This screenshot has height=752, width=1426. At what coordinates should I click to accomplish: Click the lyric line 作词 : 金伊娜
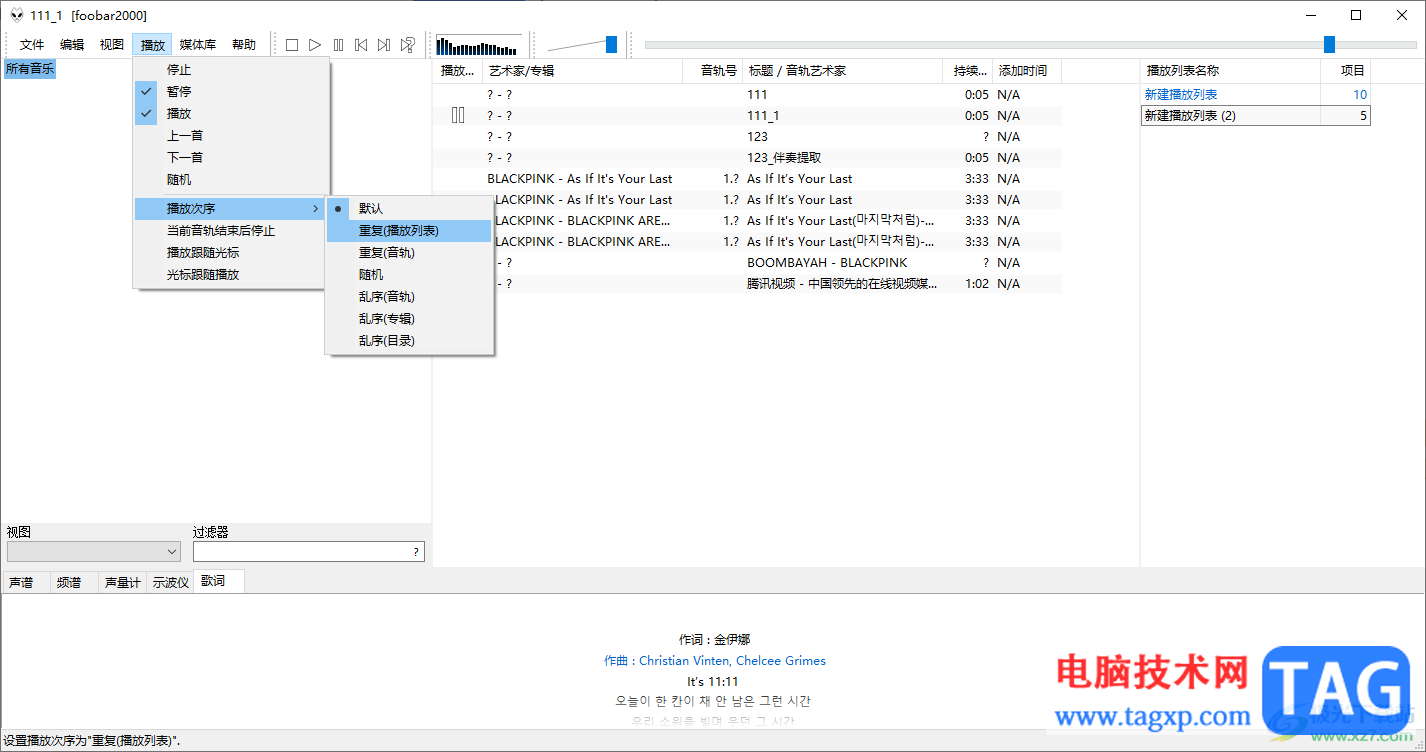point(714,640)
